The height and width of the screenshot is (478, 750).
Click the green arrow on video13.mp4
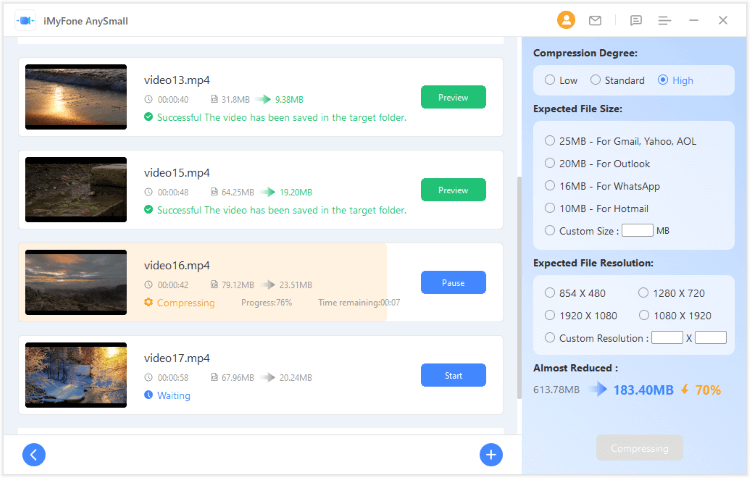[x=264, y=100]
